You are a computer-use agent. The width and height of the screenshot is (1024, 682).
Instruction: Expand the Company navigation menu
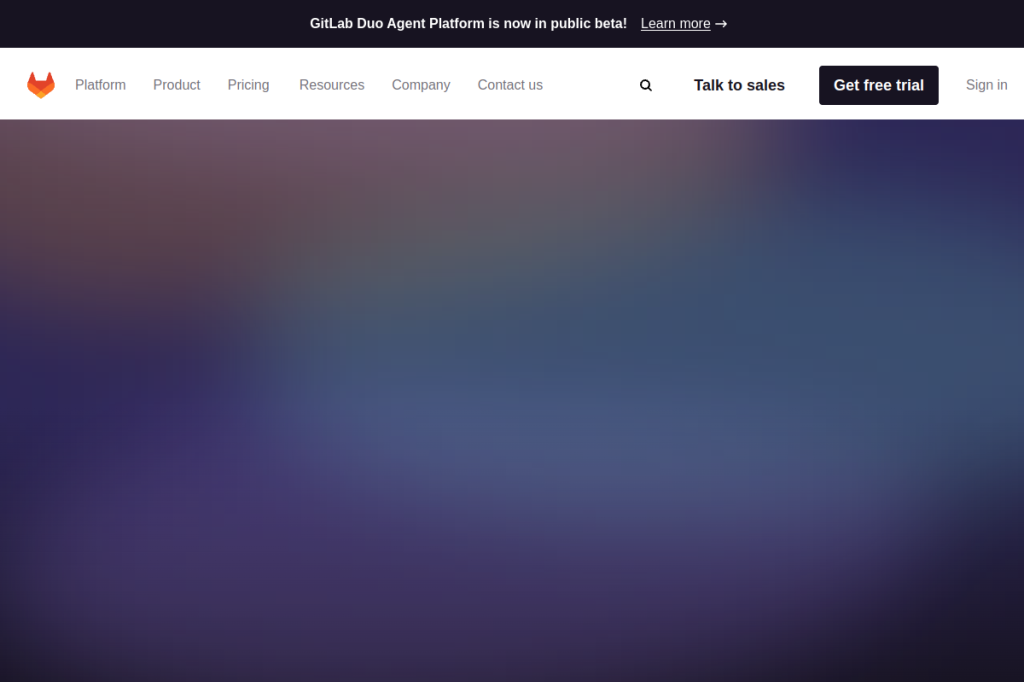(421, 85)
